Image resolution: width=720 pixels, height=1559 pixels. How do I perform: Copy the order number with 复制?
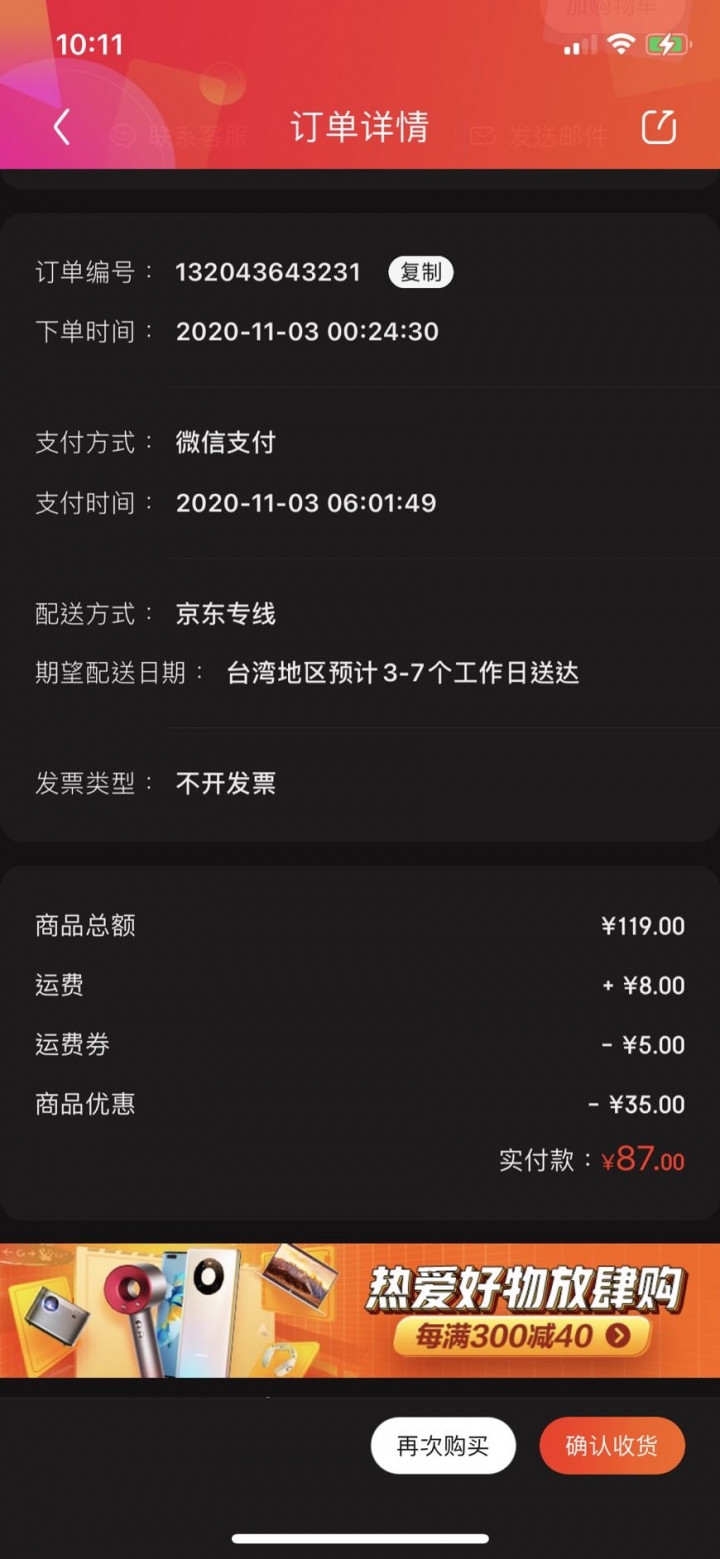[421, 272]
